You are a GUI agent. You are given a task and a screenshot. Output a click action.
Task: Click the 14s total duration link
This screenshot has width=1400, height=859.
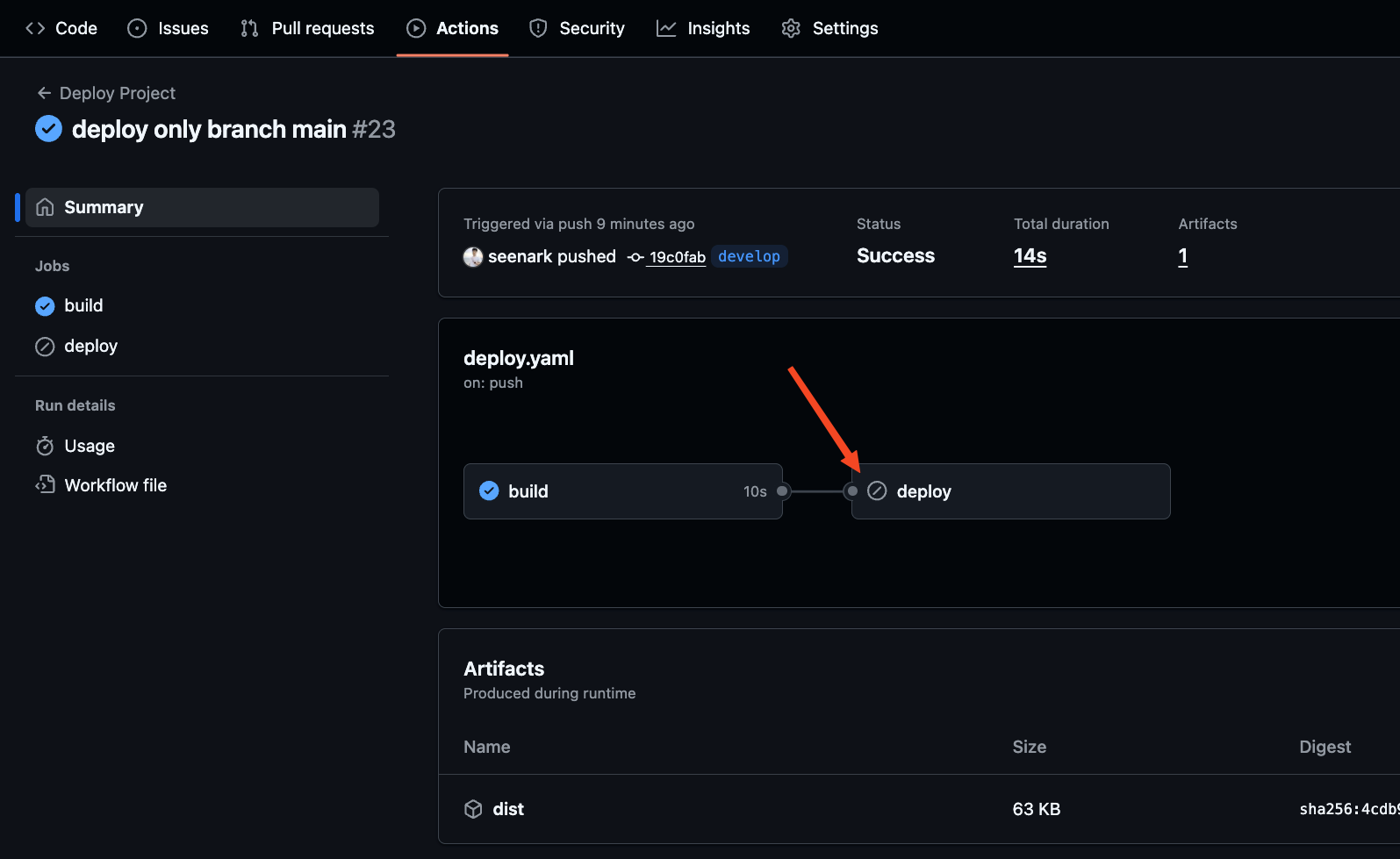(1030, 256)
